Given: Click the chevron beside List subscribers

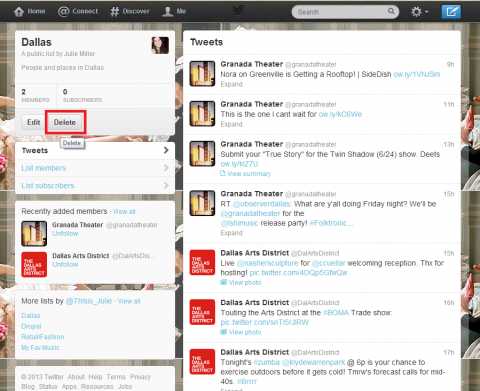Looking at the screenshot, I should click(x=166, y=185).
